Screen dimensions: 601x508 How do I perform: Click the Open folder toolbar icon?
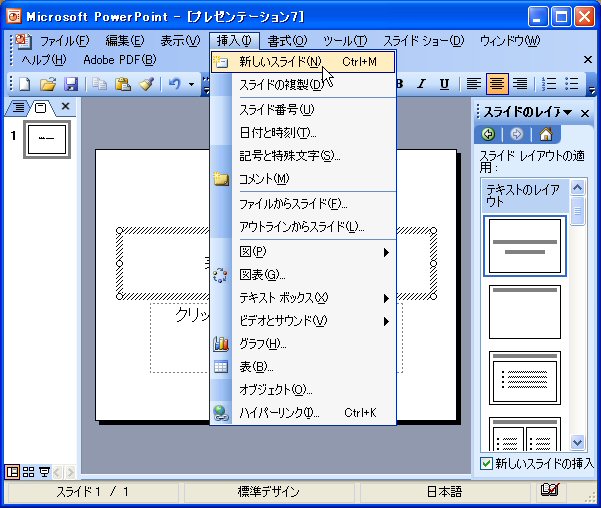click(x=48, y=84)
